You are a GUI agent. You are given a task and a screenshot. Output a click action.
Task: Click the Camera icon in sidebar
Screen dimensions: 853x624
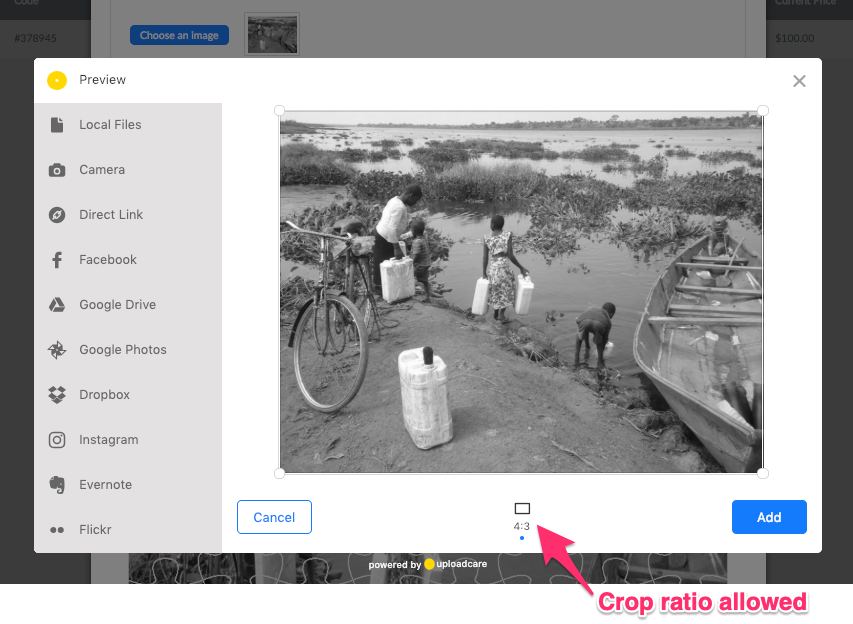click(x=57, y=170)
